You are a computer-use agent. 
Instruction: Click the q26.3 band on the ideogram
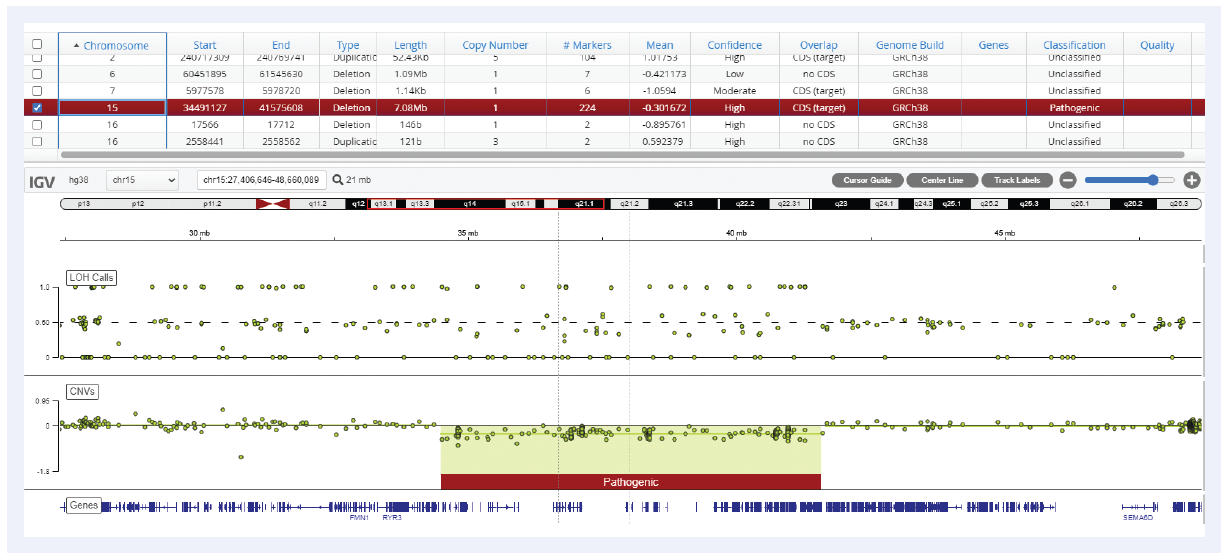[1177, 203]
